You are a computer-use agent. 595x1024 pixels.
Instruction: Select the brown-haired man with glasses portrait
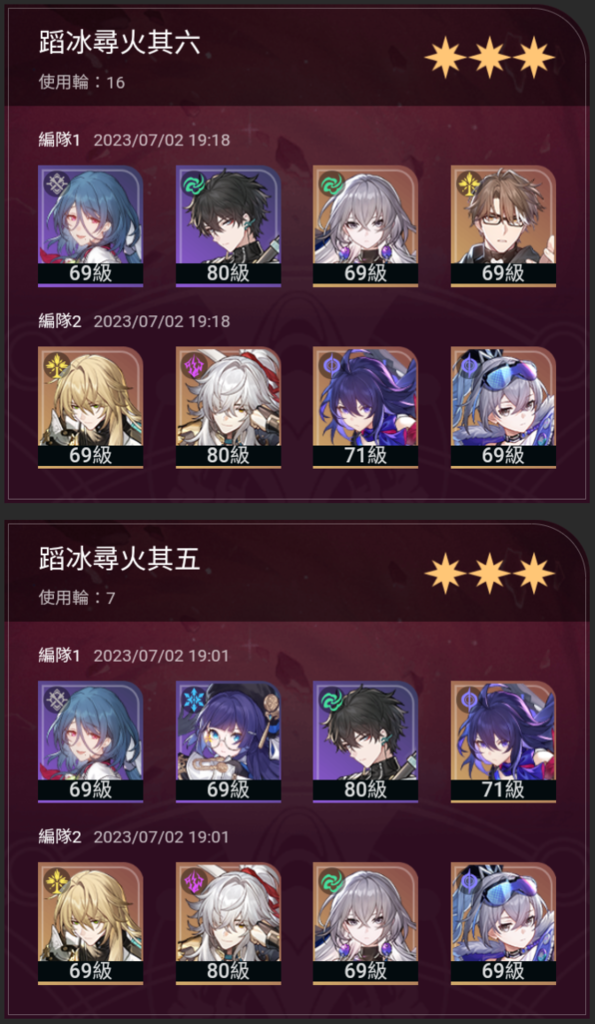[503, 226]
